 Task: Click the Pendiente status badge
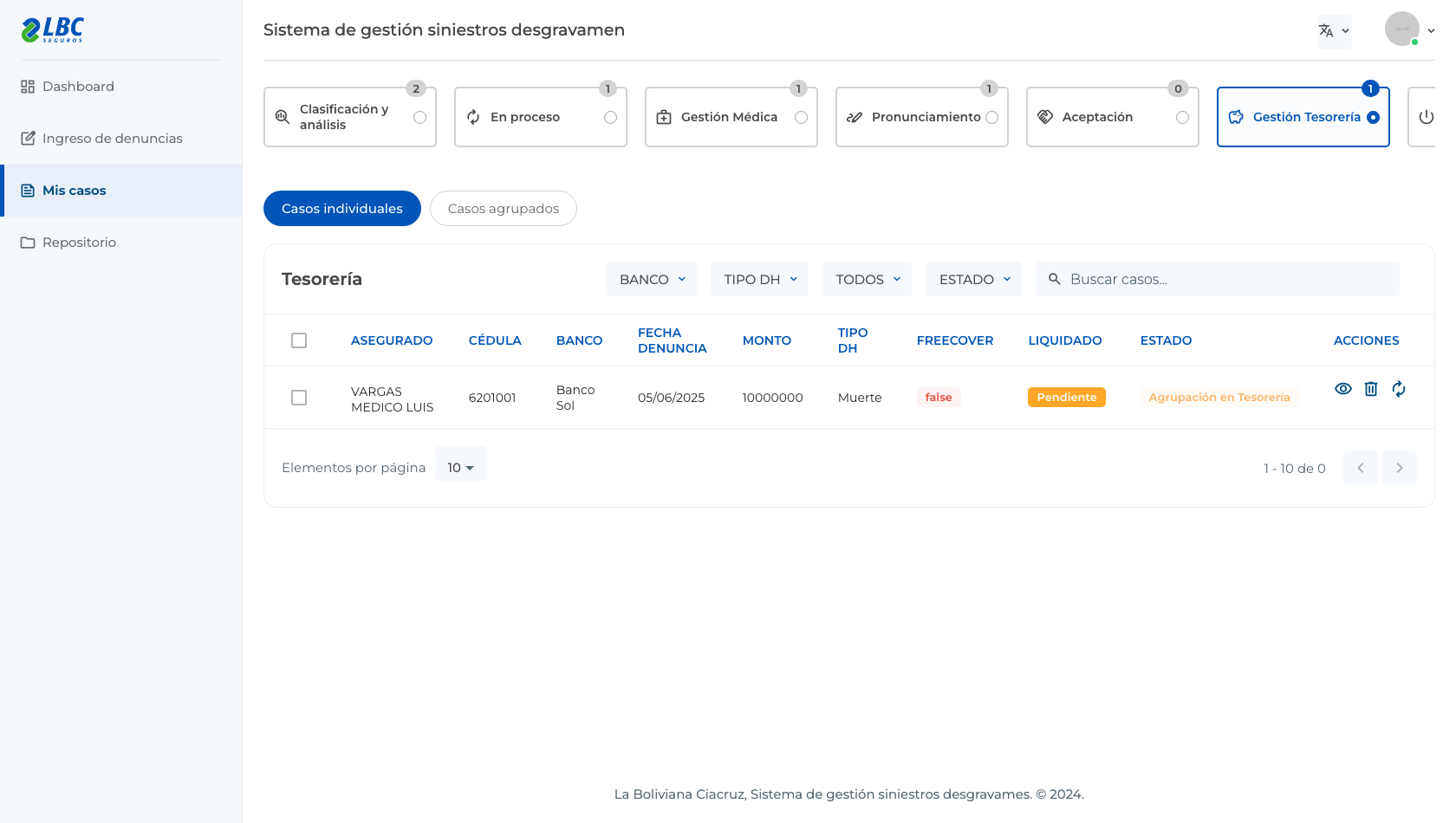(x=1067, y=398)
